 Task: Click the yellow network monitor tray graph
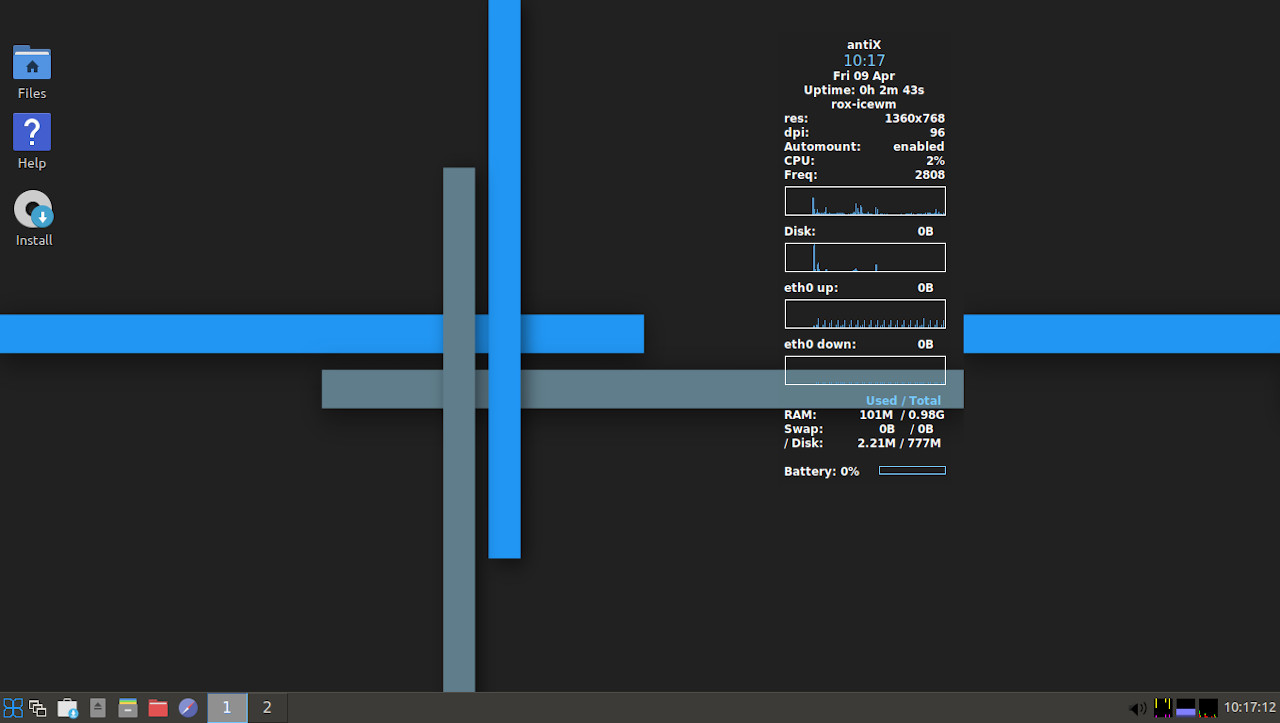point(1163,708)
